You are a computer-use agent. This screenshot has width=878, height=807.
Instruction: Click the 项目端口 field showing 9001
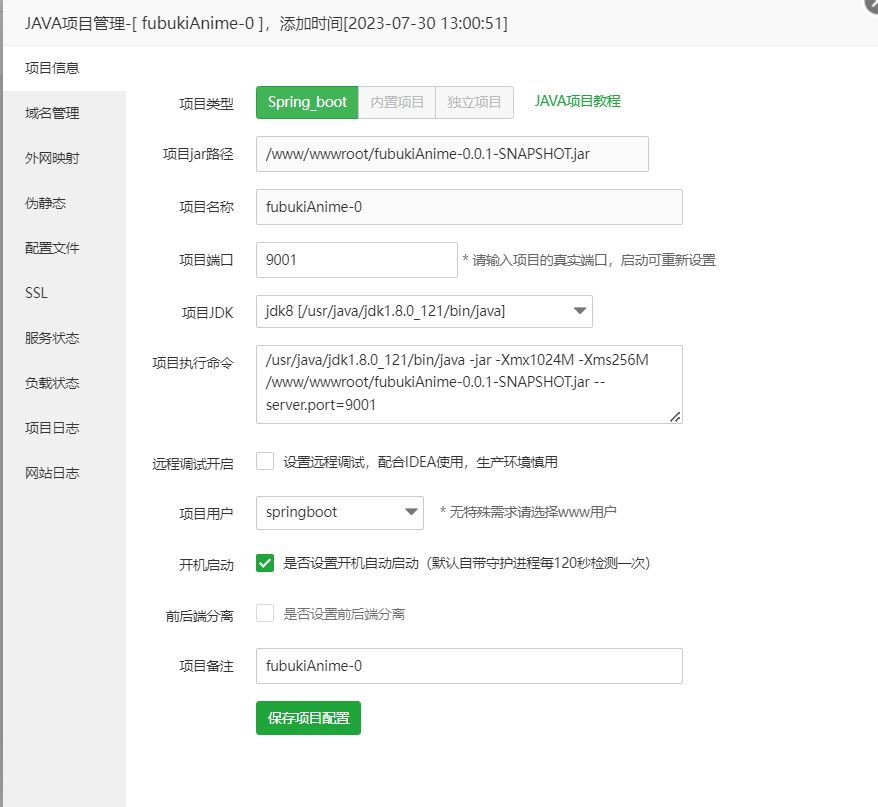click(357, 260)
